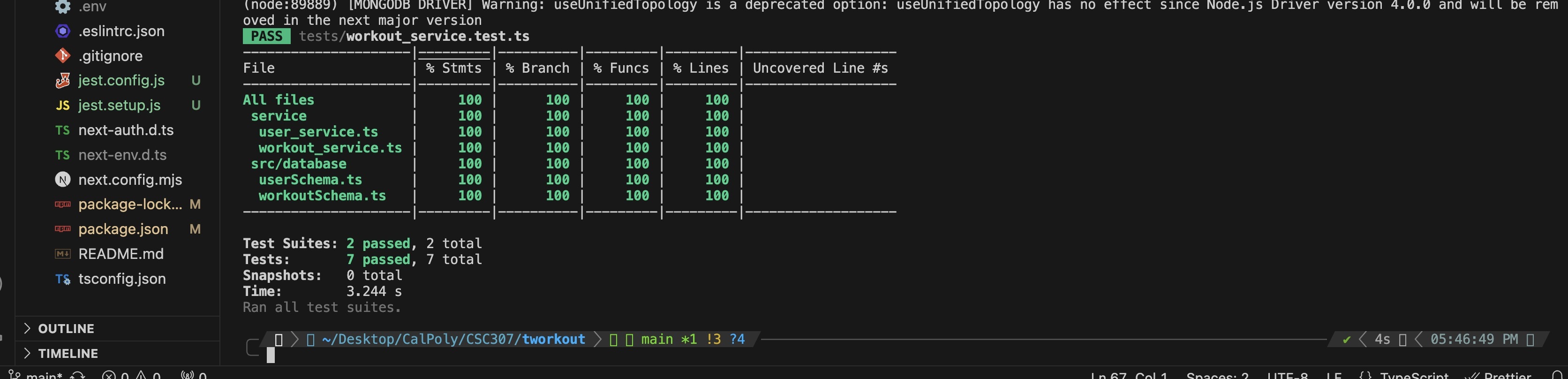Viewport: 1568px width, 379px height.
Task: Click the tsconfig icon beside tsconfig.json
Action: pos(63,279)
